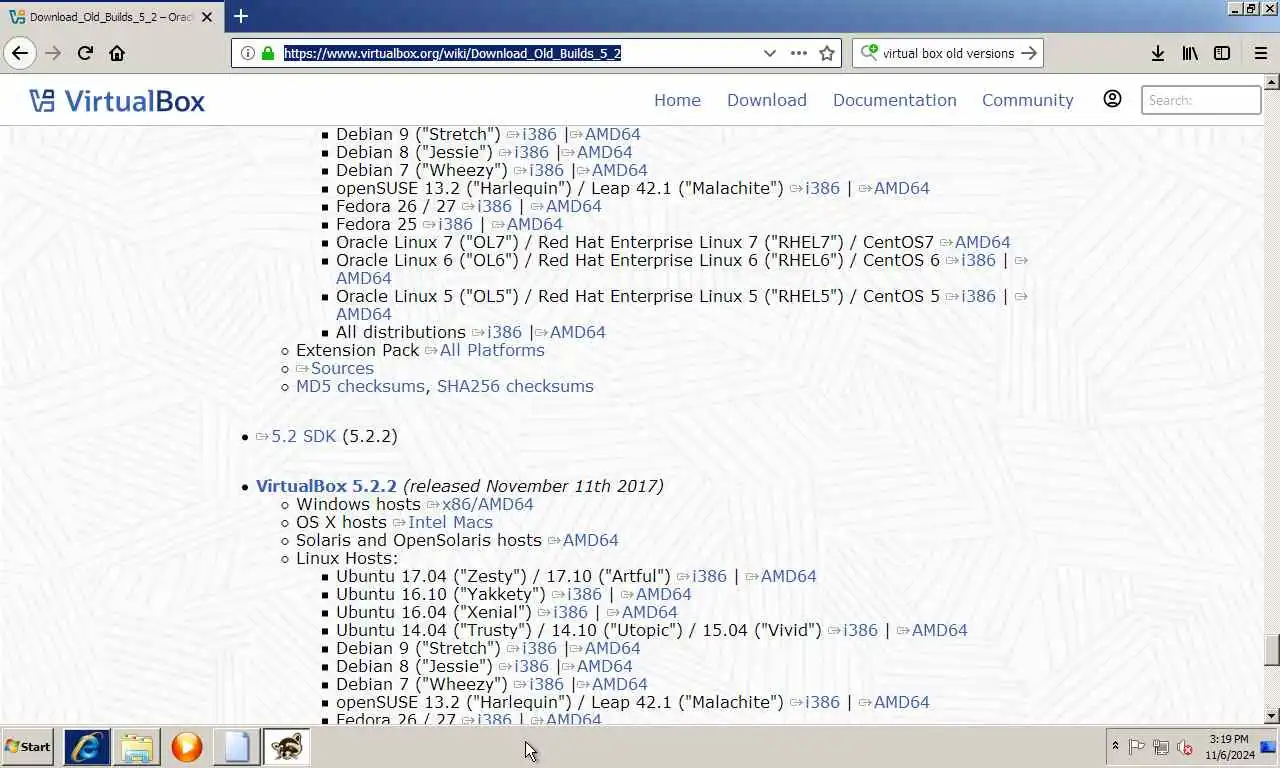Submit search with the arrow in search bar
The width and height of the screenshot is (1280, 768).
pos(1029,53)
